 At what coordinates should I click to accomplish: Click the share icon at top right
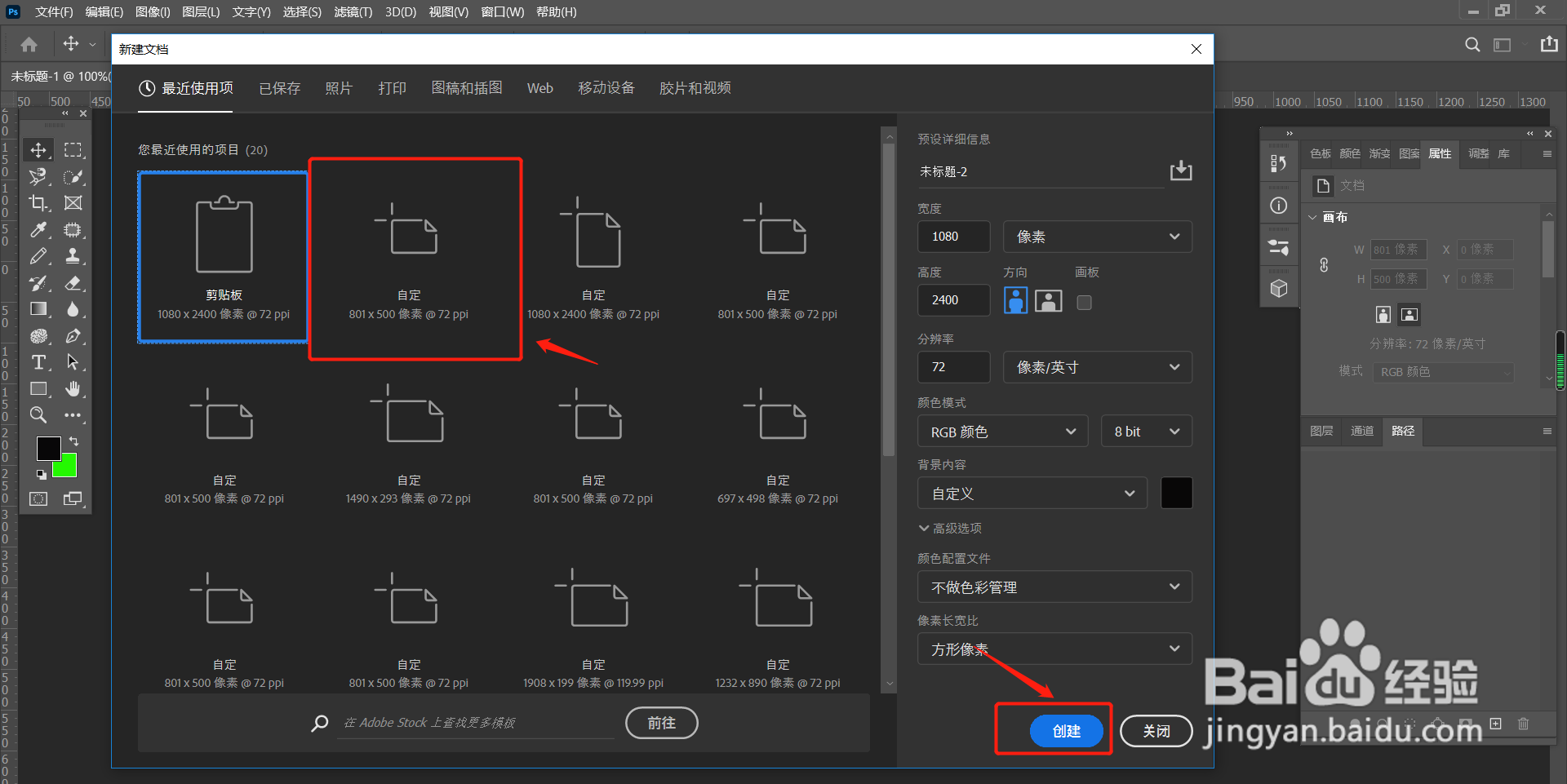pos(1549,44)
